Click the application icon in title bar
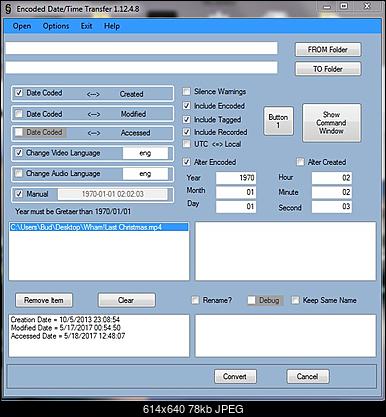Screen dimensions: 386x417 click(8, 9)
